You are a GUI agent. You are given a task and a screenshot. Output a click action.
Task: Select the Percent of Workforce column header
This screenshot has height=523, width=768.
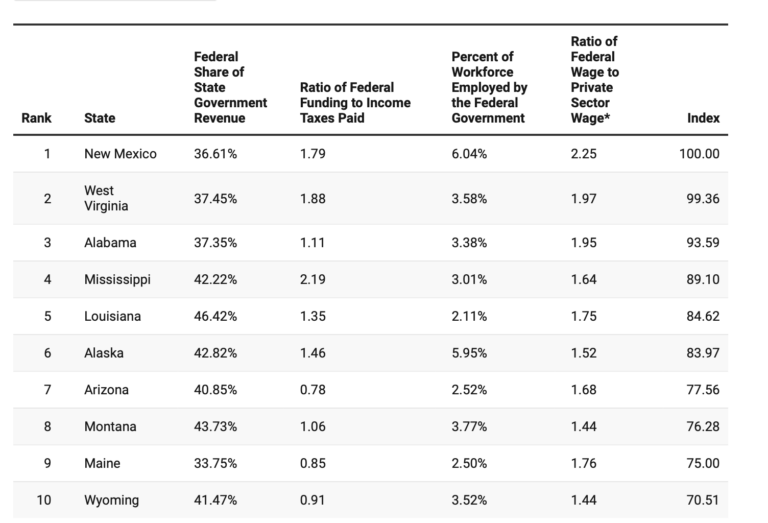pos(488,87)
